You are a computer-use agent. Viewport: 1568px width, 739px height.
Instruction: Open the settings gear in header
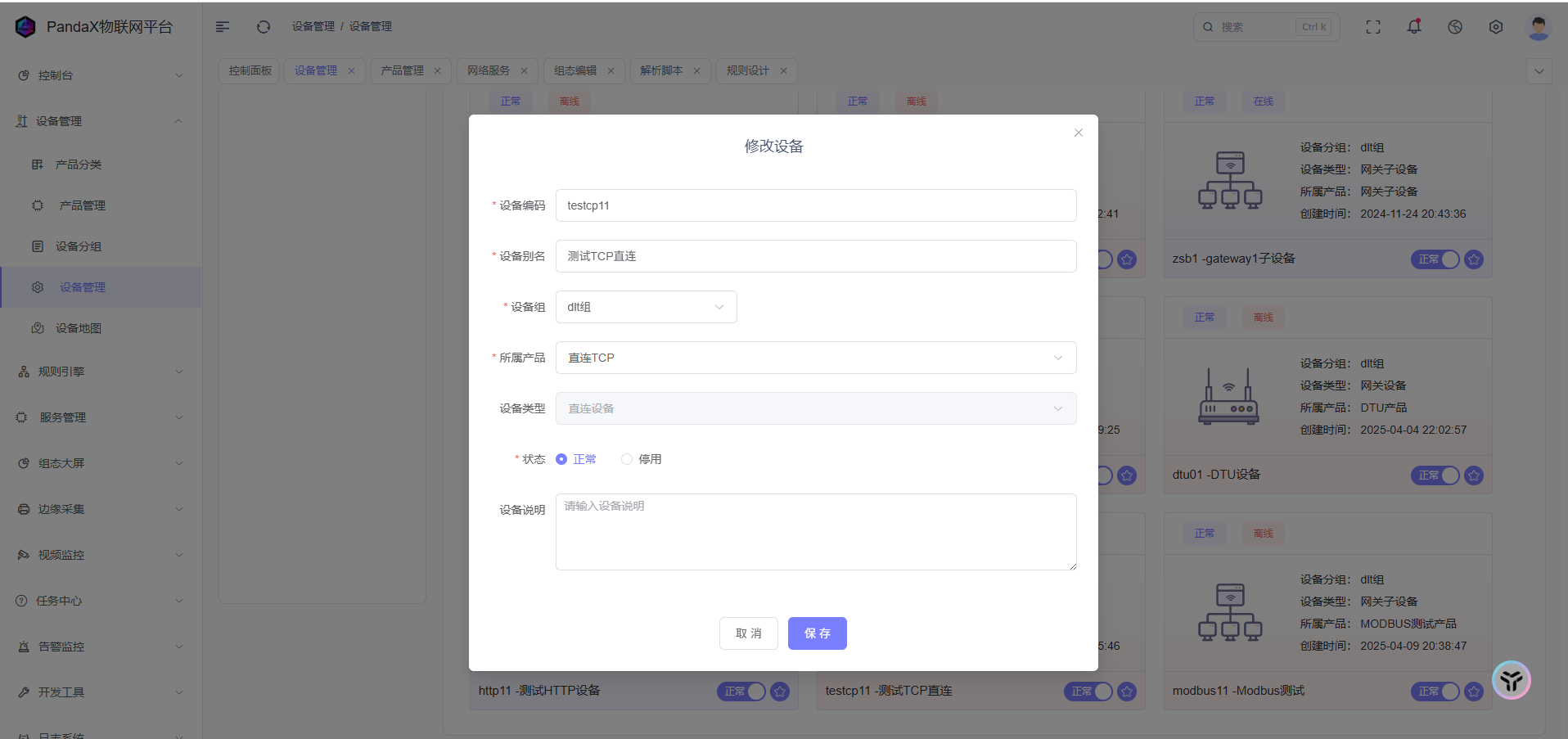pyautogui.click(x=1495, y=27)
